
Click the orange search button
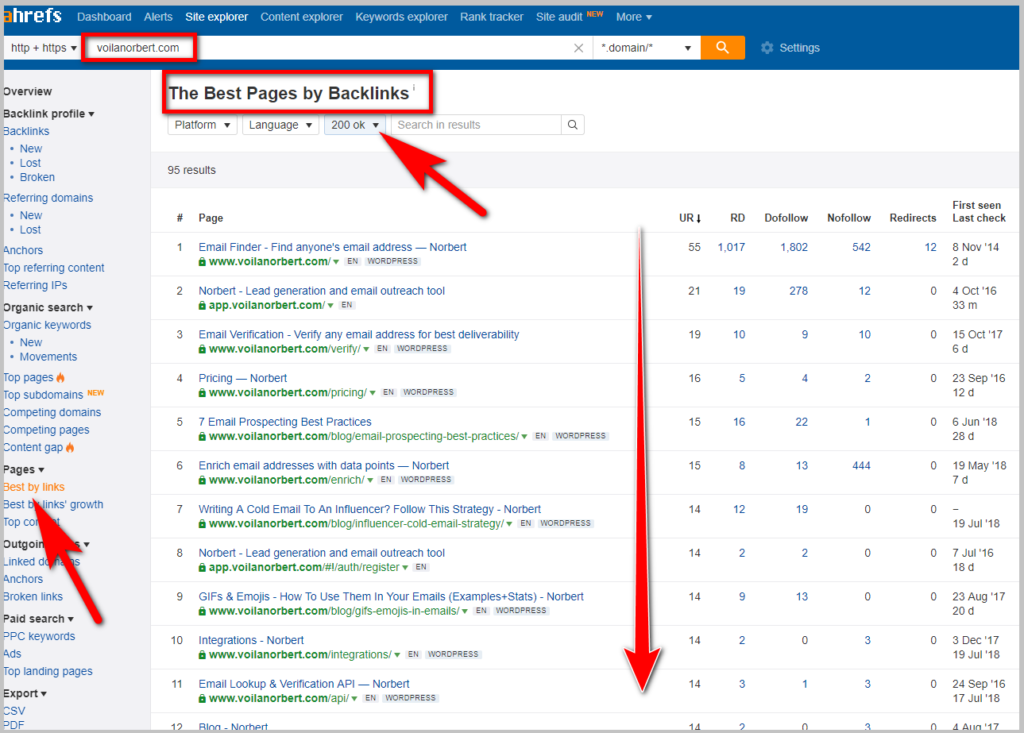(722, 48)
